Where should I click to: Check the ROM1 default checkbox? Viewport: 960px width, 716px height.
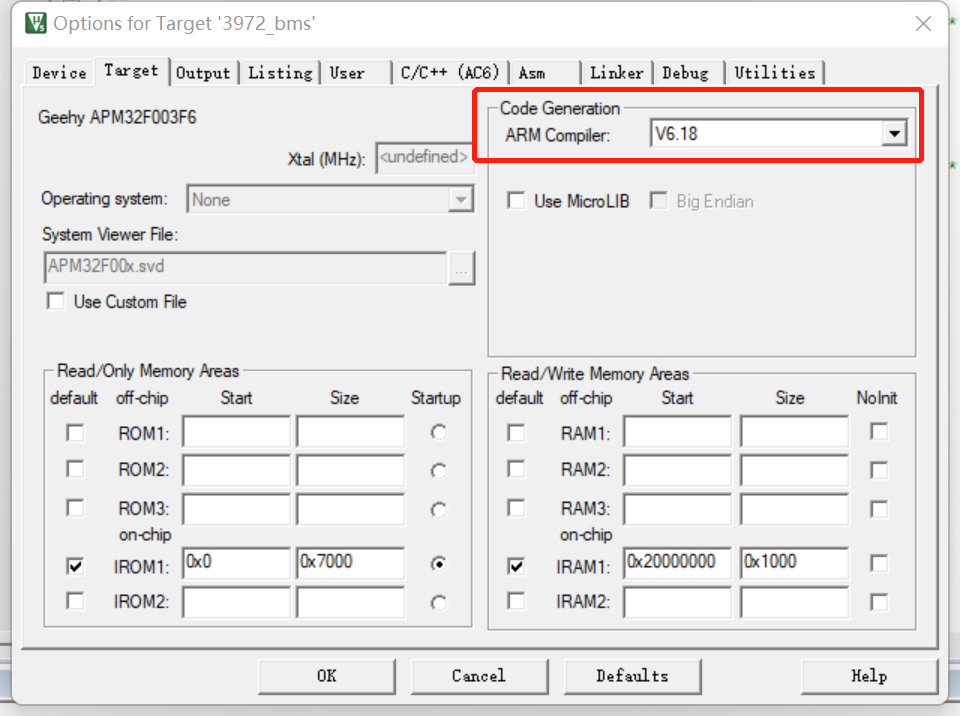point(75,433)
